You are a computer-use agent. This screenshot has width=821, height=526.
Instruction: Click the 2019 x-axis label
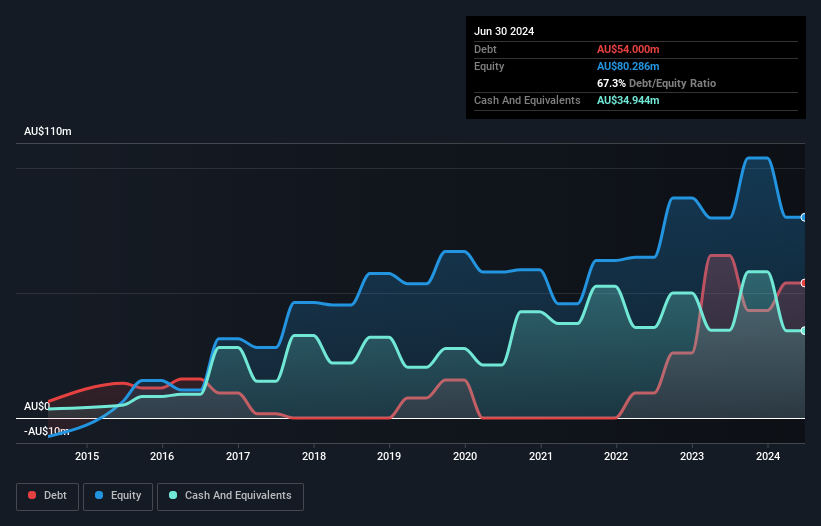click(389, 456)
